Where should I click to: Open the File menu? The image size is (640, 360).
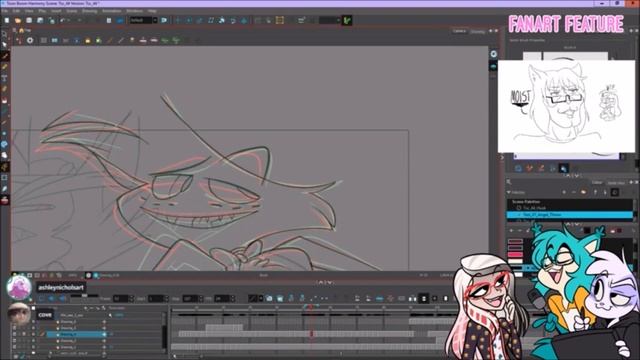click(5, 11)
